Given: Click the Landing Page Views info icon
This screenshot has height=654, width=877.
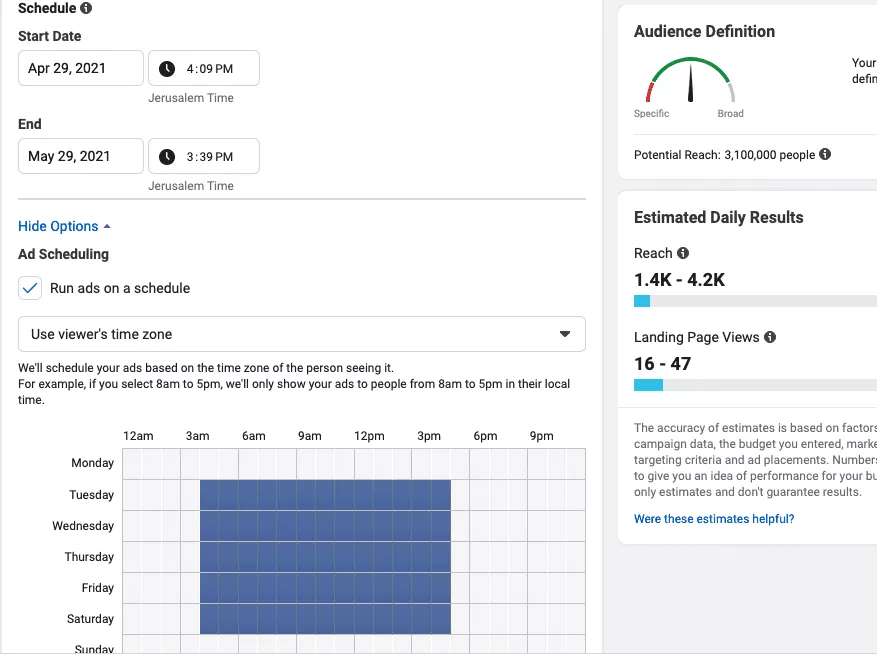Looking at the screenshot, I should pyautogui.click(x=770, y=337).
